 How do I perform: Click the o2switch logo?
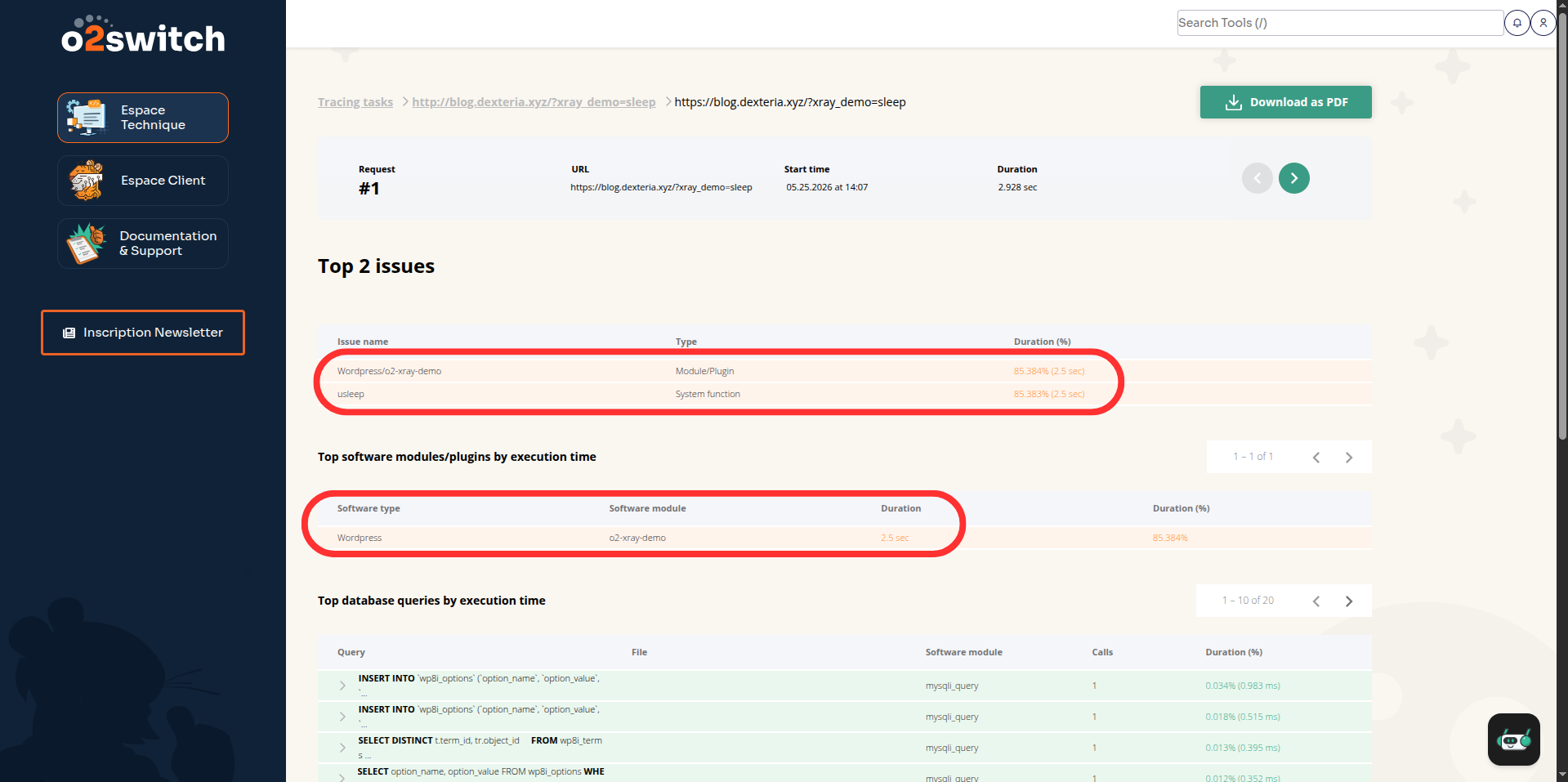click(x=143, y=35)
